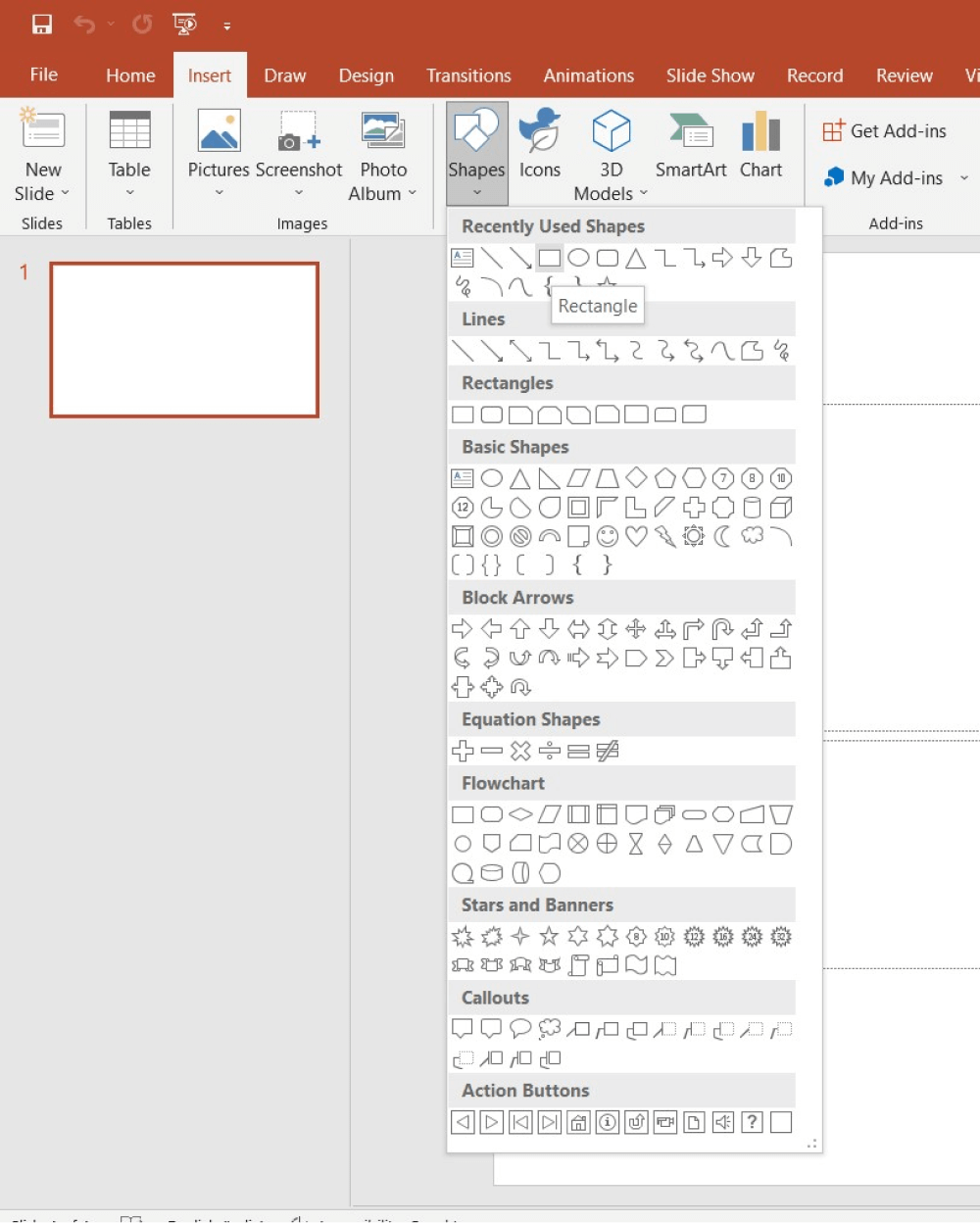Open the Slide Show ribbon tab

click(x=710, y=74)
